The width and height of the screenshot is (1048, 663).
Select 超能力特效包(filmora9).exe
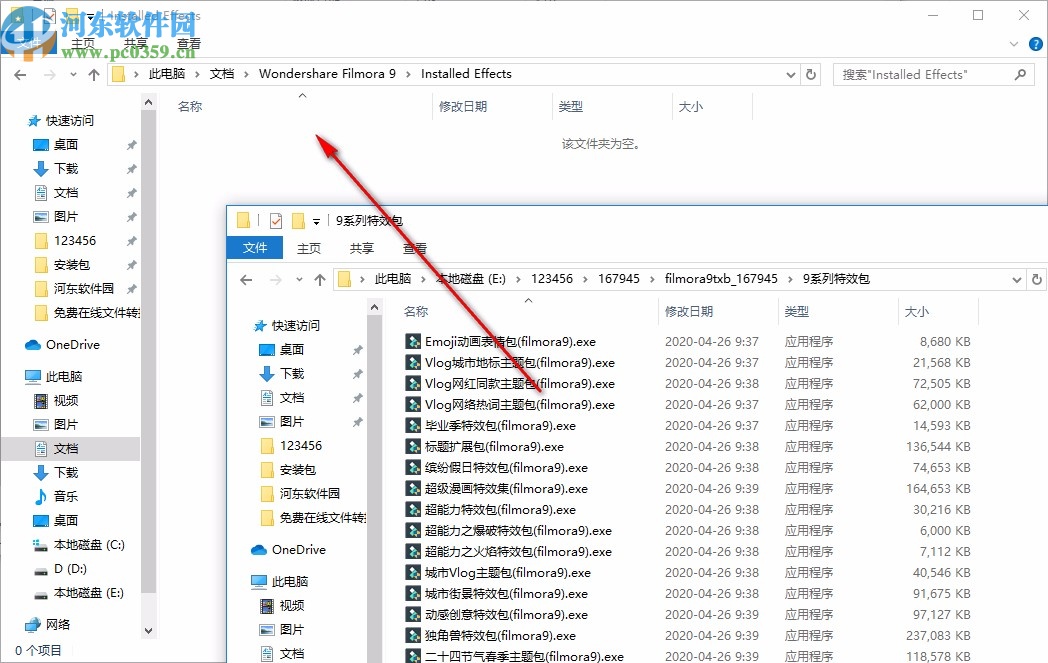(x=490, y=510)
